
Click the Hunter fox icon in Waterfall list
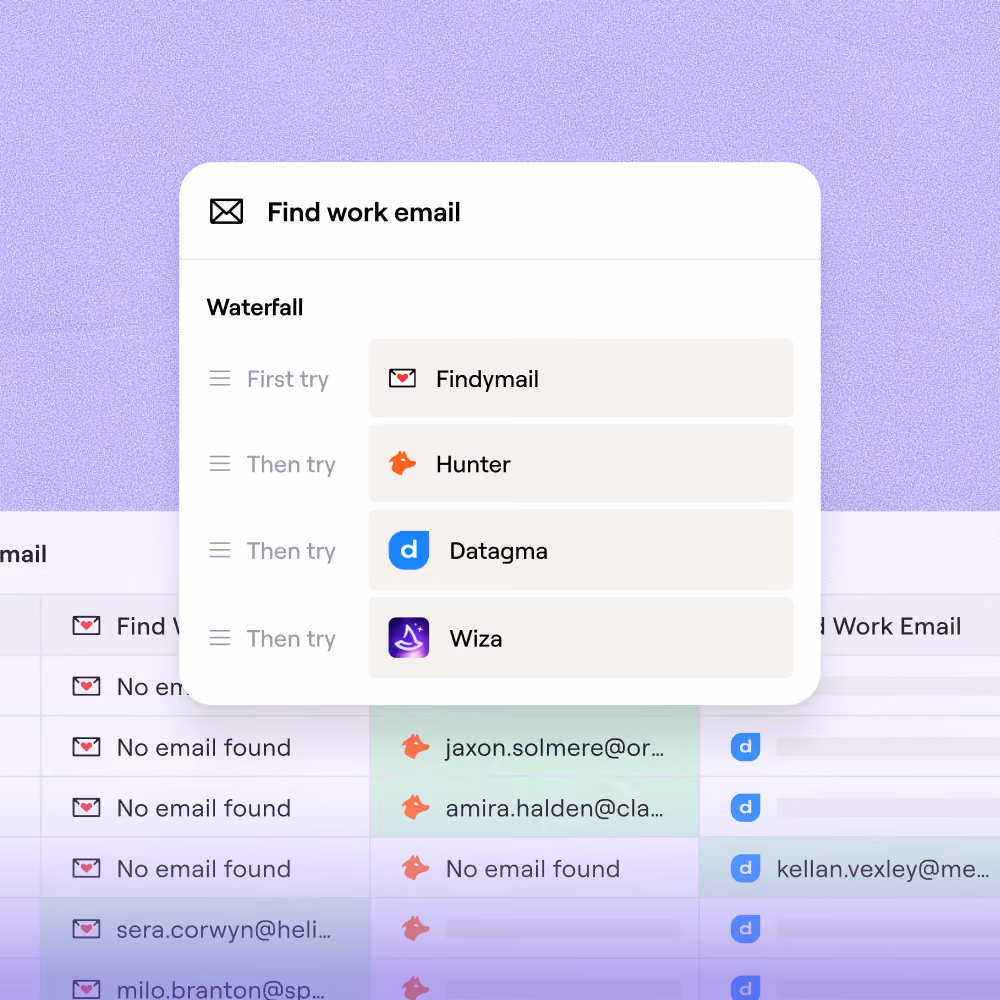coord(402,464)
